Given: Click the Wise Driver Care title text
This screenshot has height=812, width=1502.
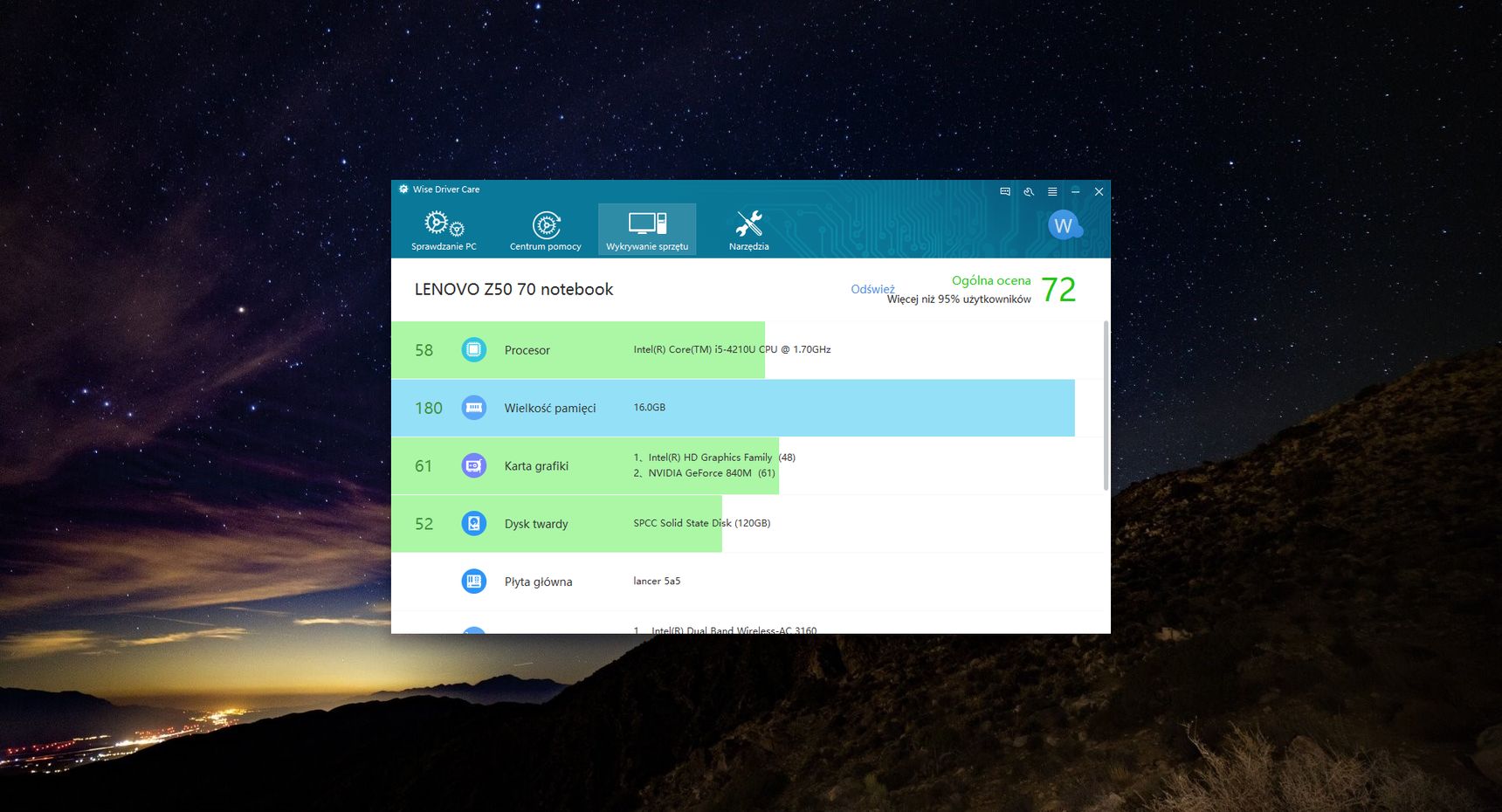Looking at the screenshot, I should tap(446, 189).
